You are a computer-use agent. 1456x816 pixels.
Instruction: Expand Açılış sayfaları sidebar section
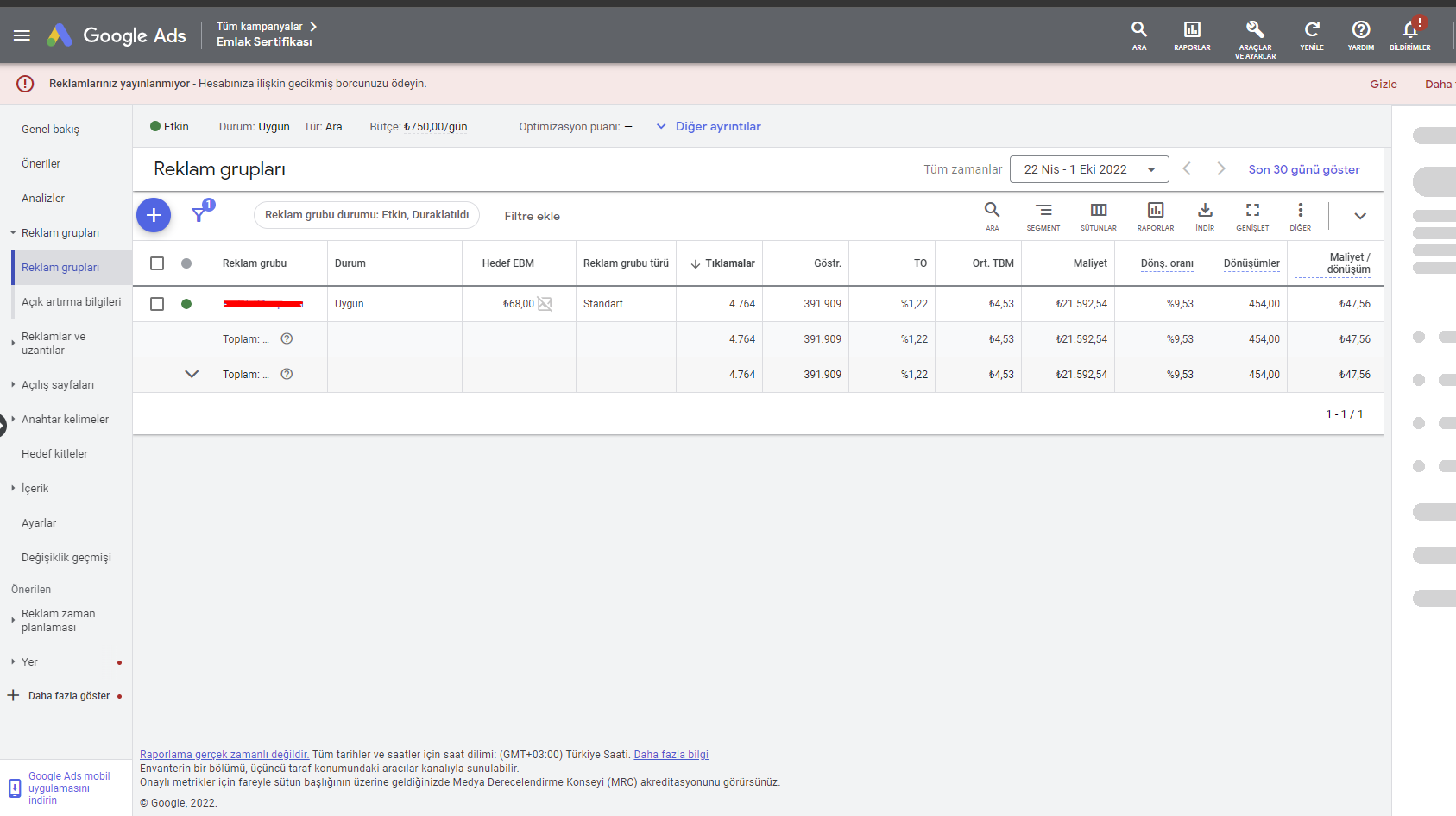(x=13, y=384)
